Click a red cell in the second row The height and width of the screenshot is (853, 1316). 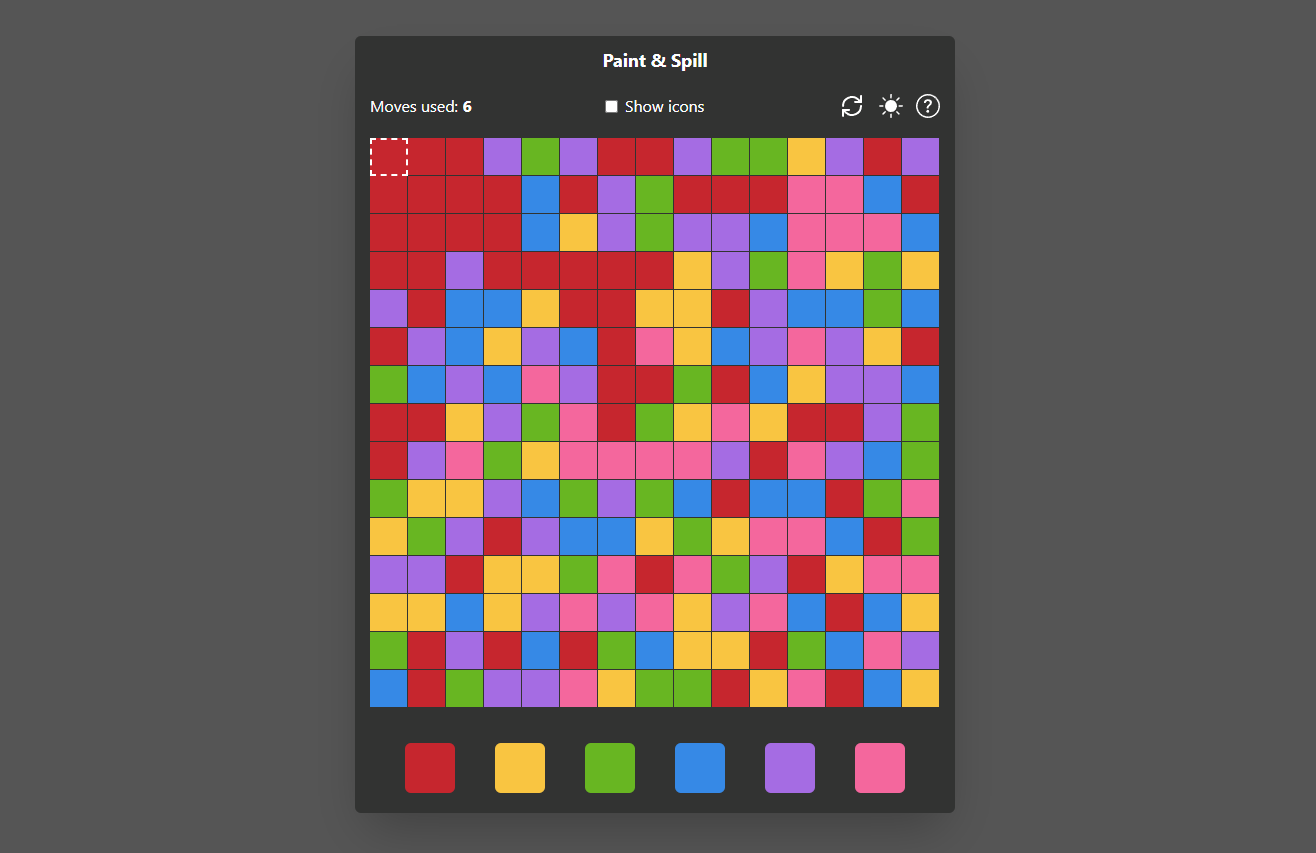pos(427,194)
